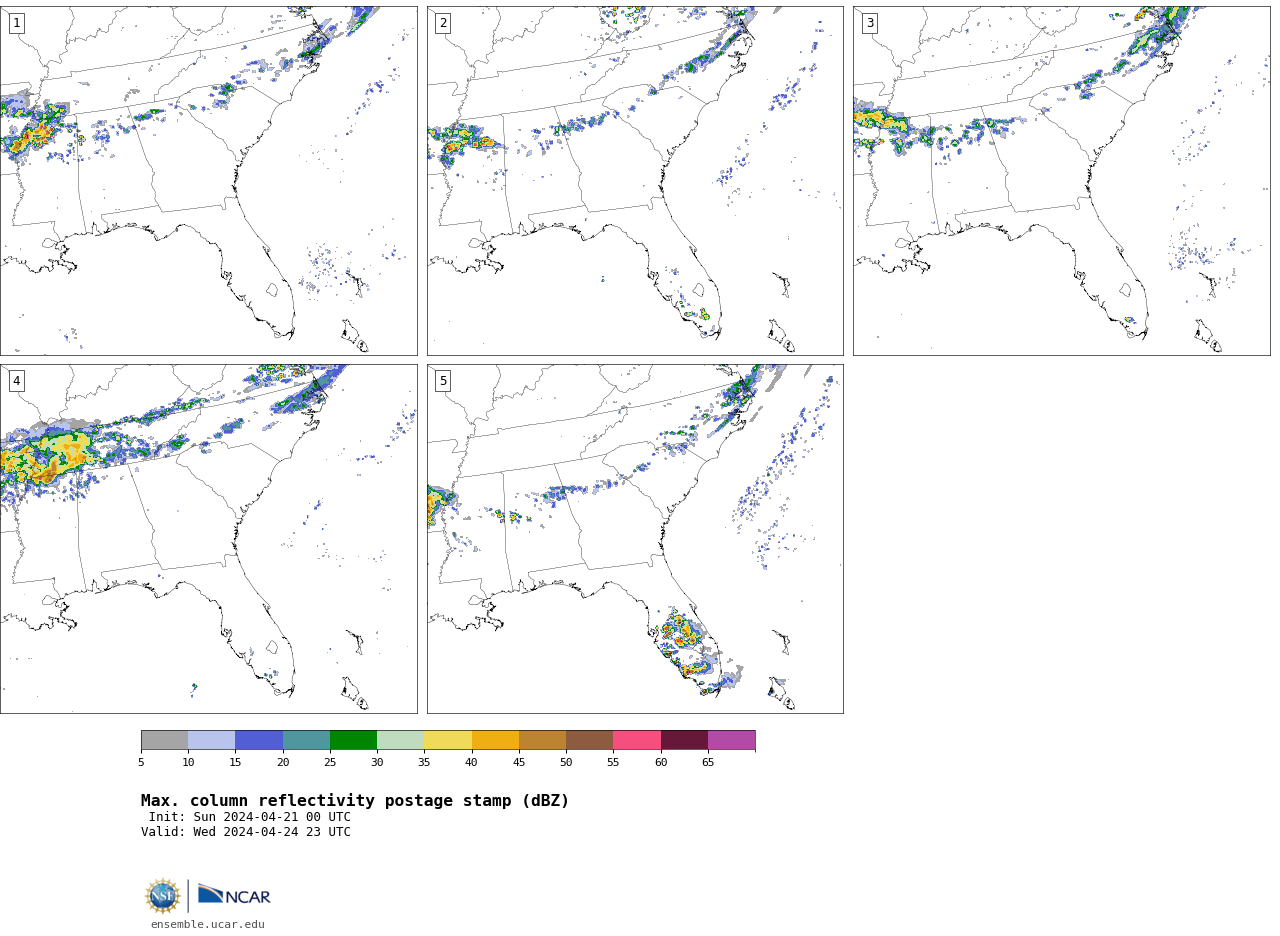Screen dimensions: 1280x936
Task: Open ensemble member 5 map panel
Action: [635, 539]
